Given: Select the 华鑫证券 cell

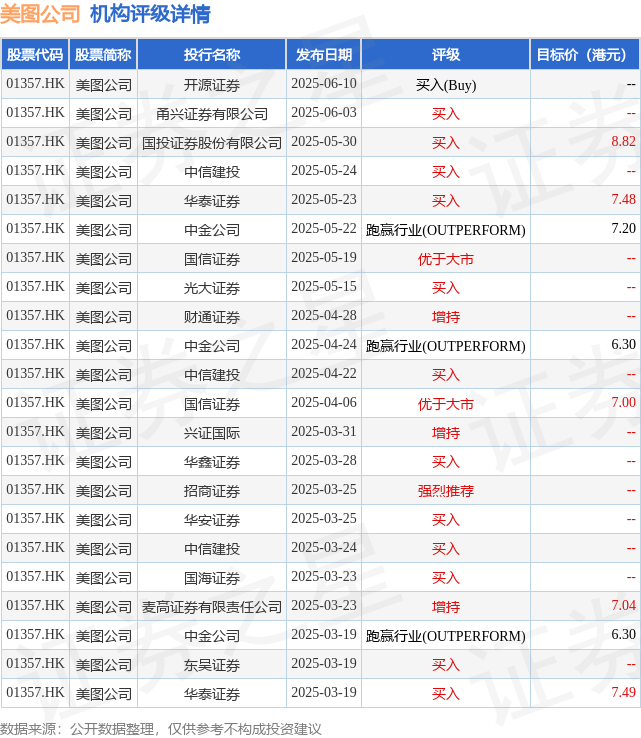Looking at the screenshot, I should pos(212,462).
